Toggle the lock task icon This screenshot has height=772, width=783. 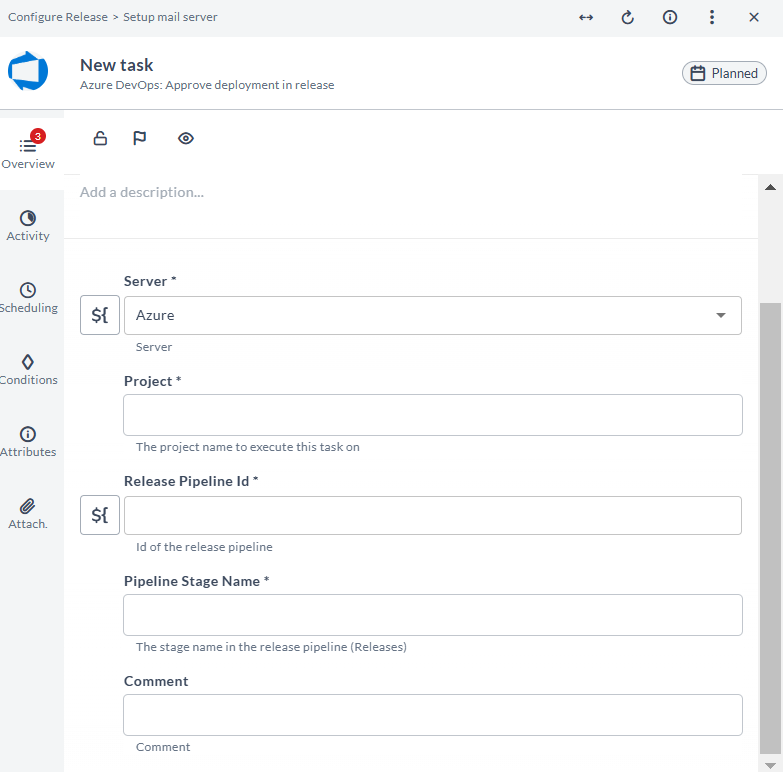coord(100,138)
